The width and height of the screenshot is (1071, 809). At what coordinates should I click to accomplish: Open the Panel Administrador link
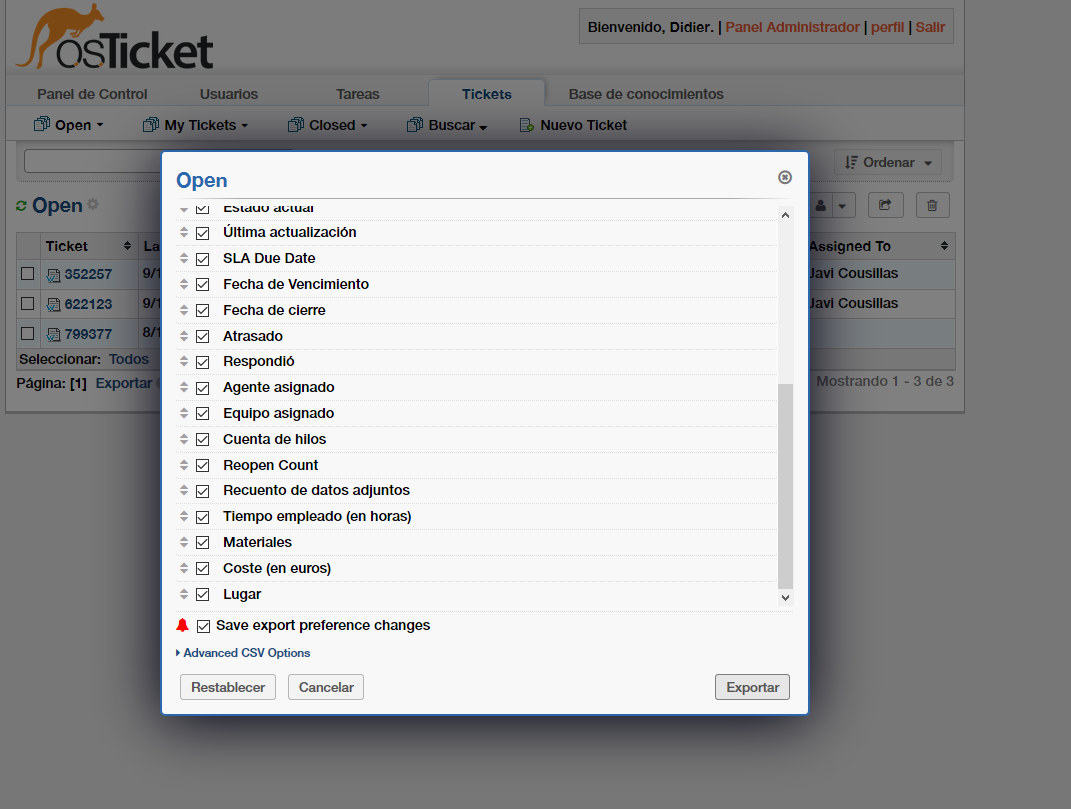794,27
